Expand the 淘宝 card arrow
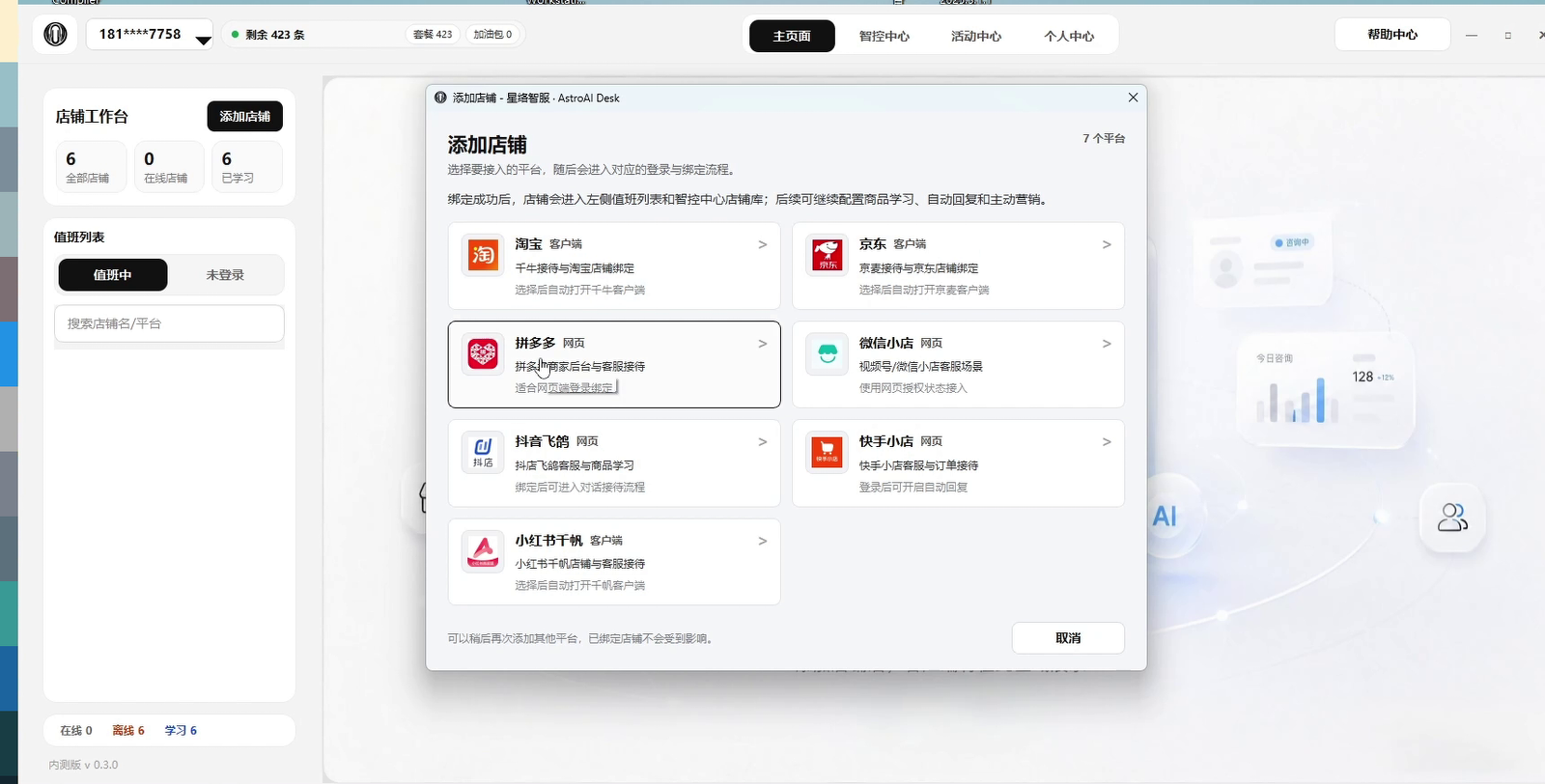 (763, 244)
